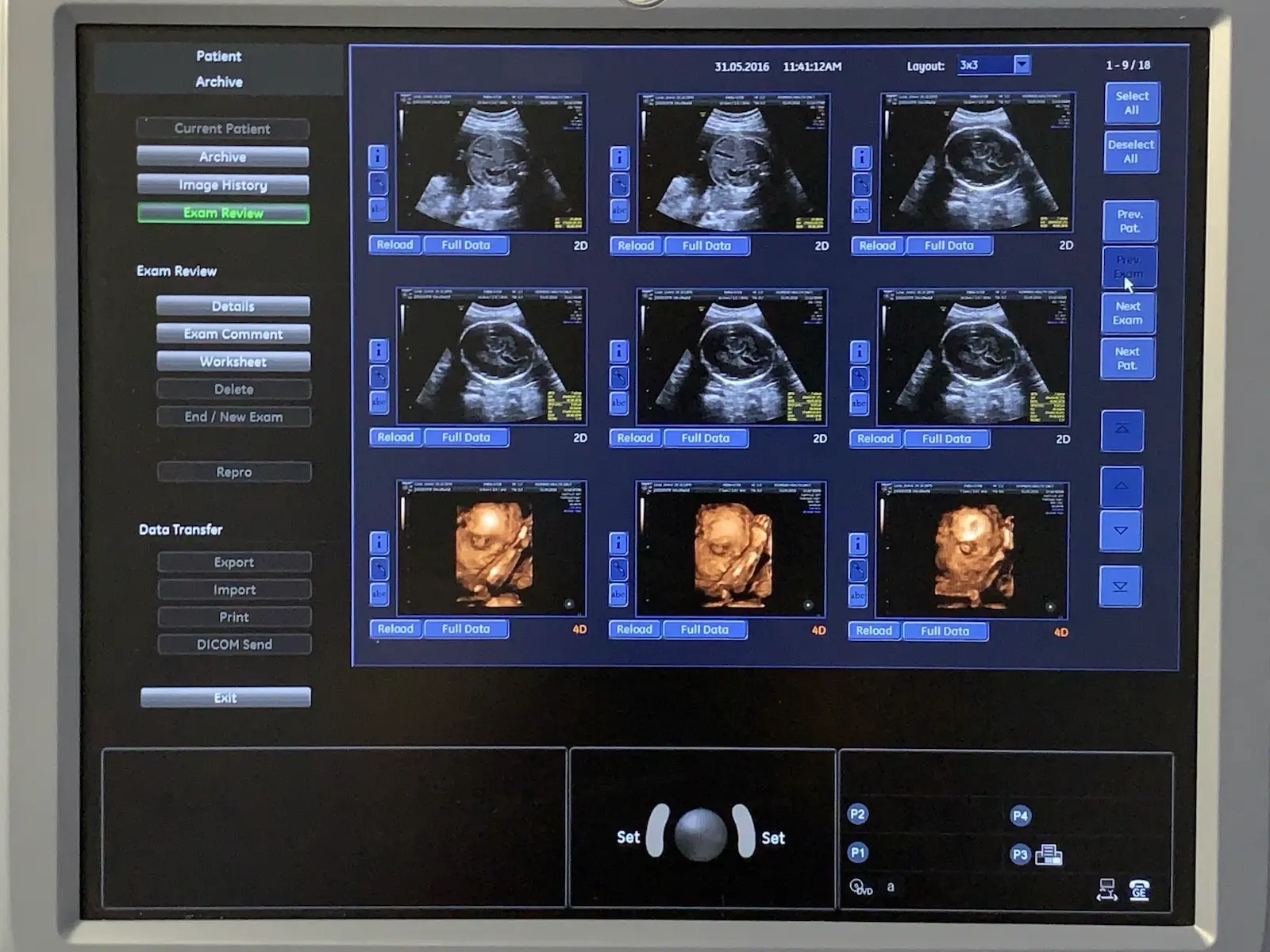Jump to last page with bottom arrow
This screenshot has height=952, width=1270.
tap(1120, 586)
